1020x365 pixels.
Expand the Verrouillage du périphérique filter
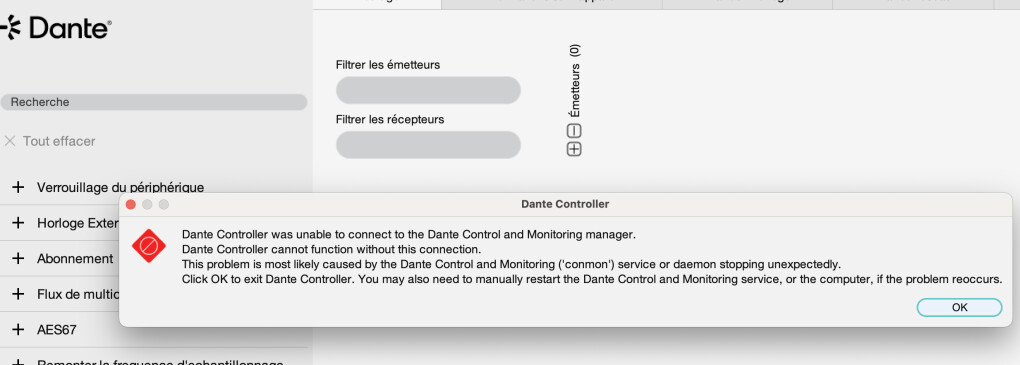(18, 187)
